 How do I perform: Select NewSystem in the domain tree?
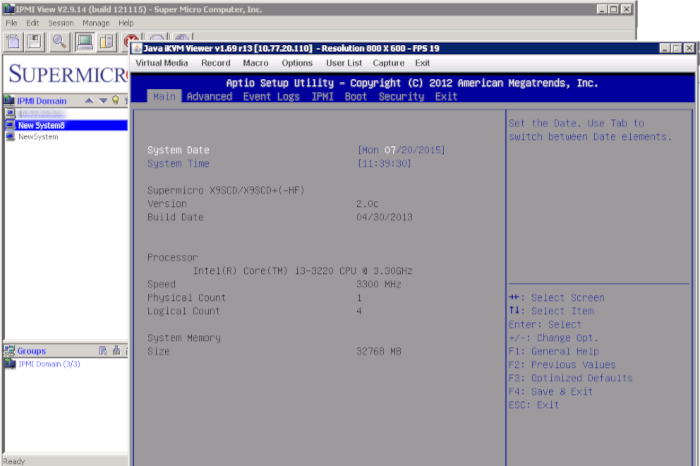pyautogui.click(x=38, y=137)
